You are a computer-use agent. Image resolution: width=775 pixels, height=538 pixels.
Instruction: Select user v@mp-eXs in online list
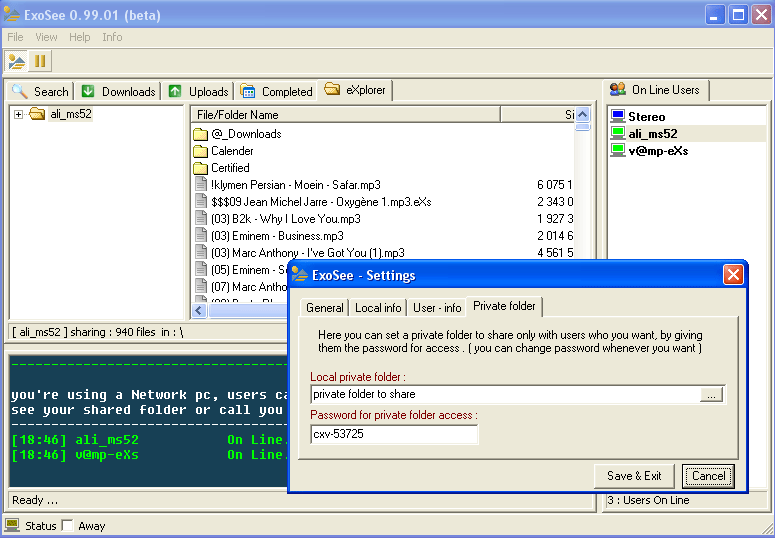[x=658, y=151]
